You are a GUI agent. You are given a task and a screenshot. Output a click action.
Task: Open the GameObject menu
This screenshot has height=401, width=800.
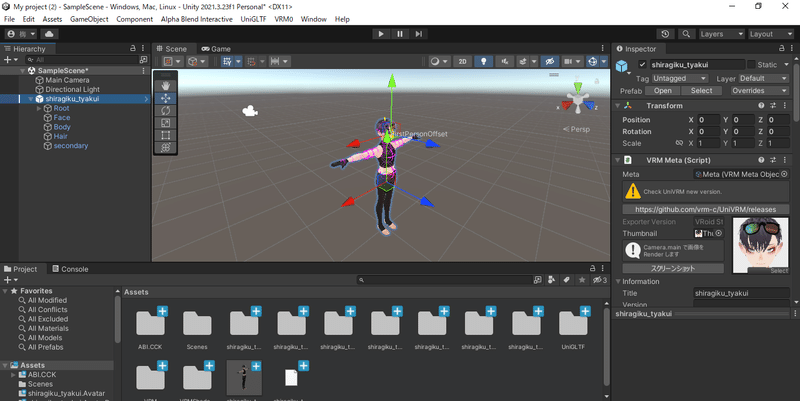click(x=89, y=19)
